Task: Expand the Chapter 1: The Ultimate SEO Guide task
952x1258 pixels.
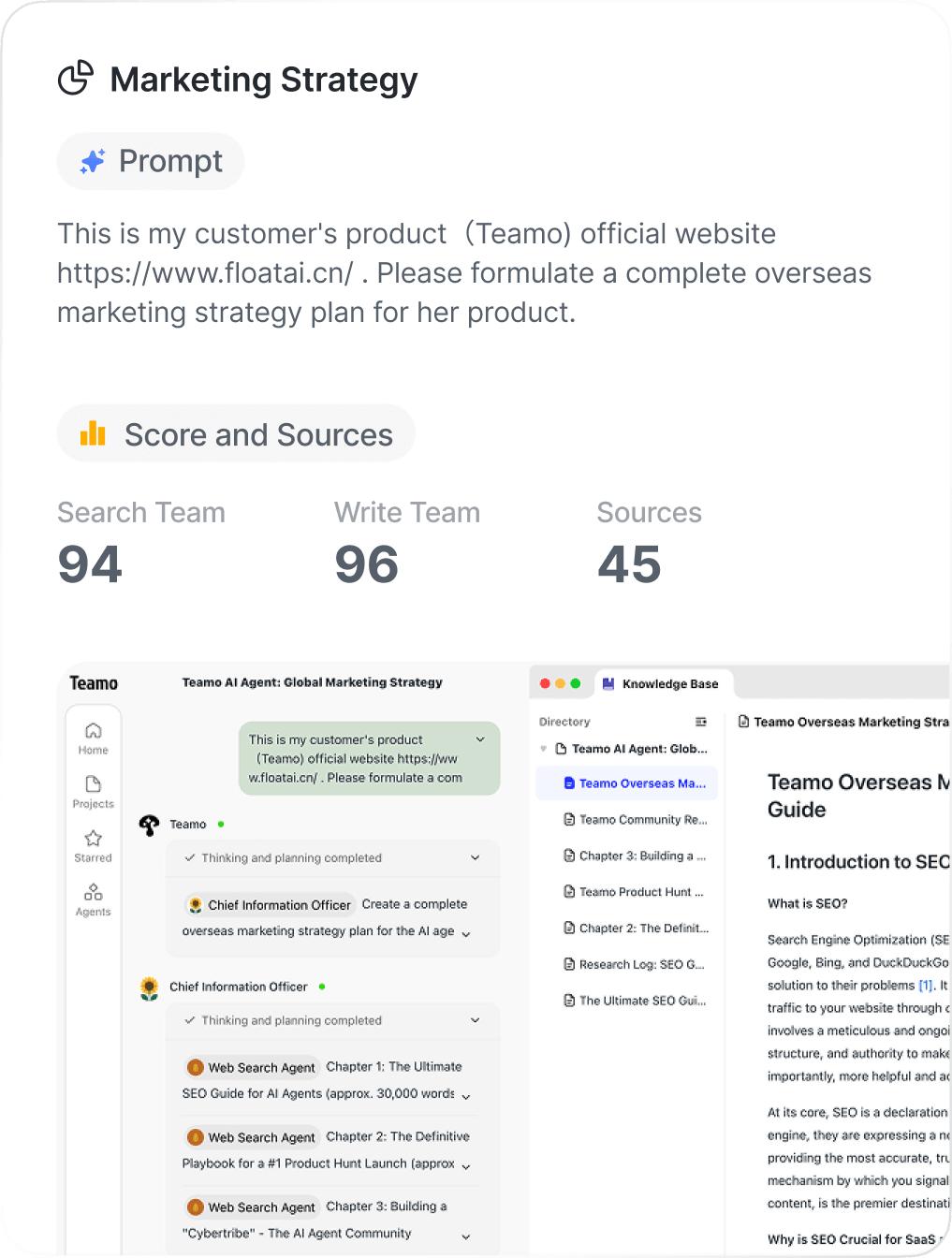Action: point(466,1096)
